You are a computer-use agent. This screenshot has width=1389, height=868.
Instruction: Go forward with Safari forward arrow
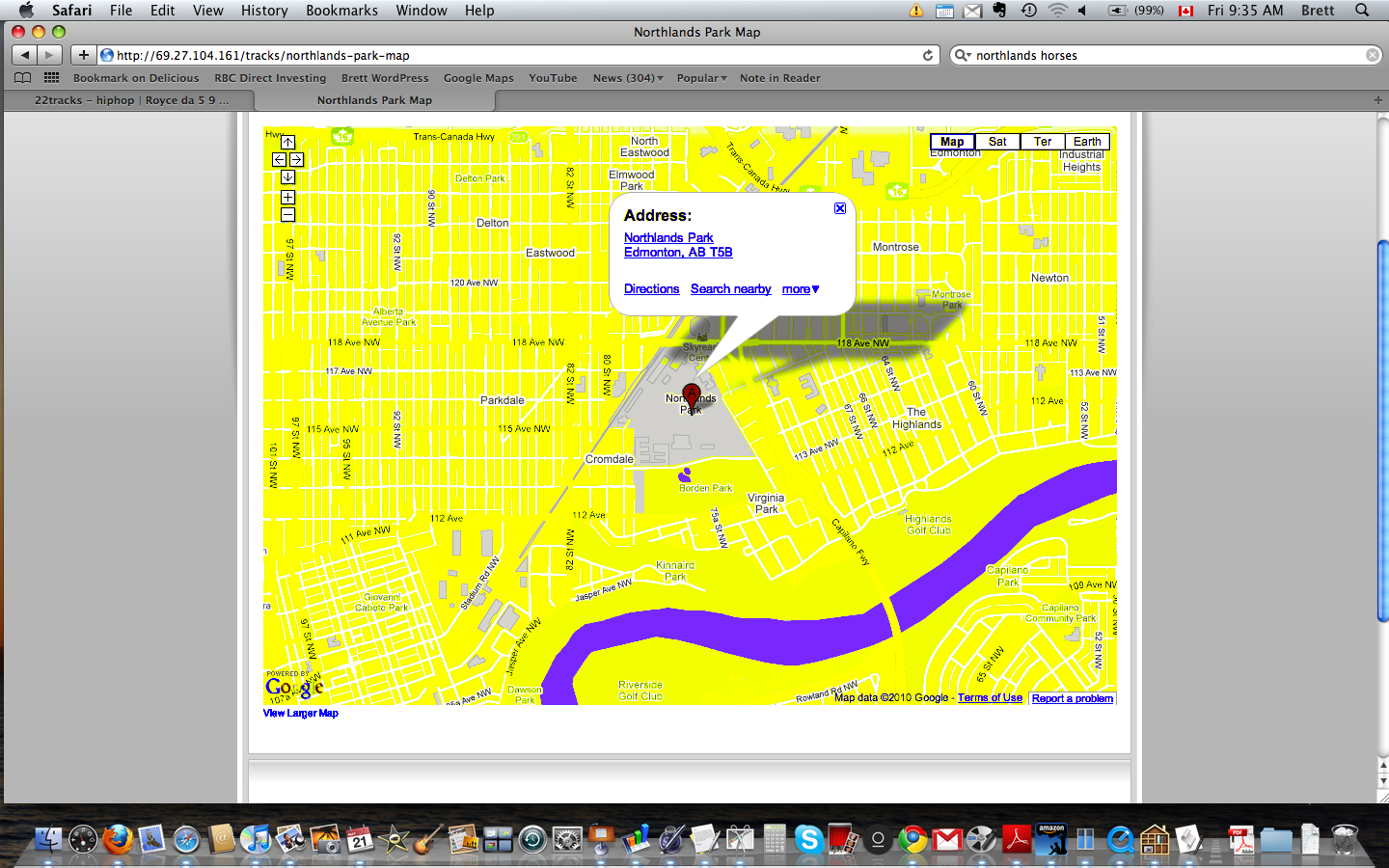50,55
